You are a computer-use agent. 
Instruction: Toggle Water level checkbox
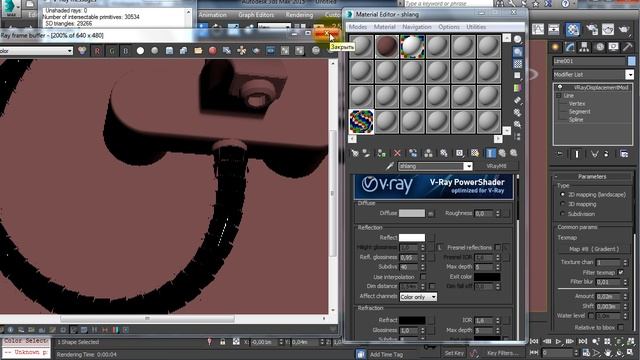click(591, 316)
